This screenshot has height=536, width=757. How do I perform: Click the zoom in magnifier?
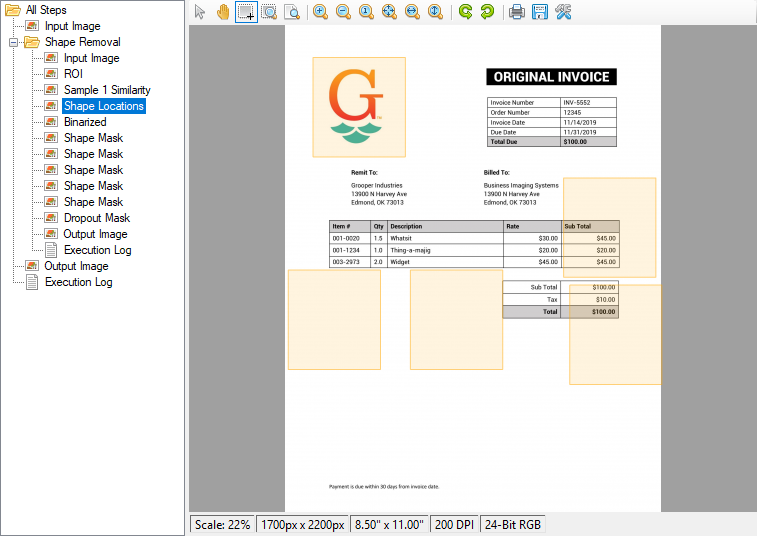(x=320, y=12)
